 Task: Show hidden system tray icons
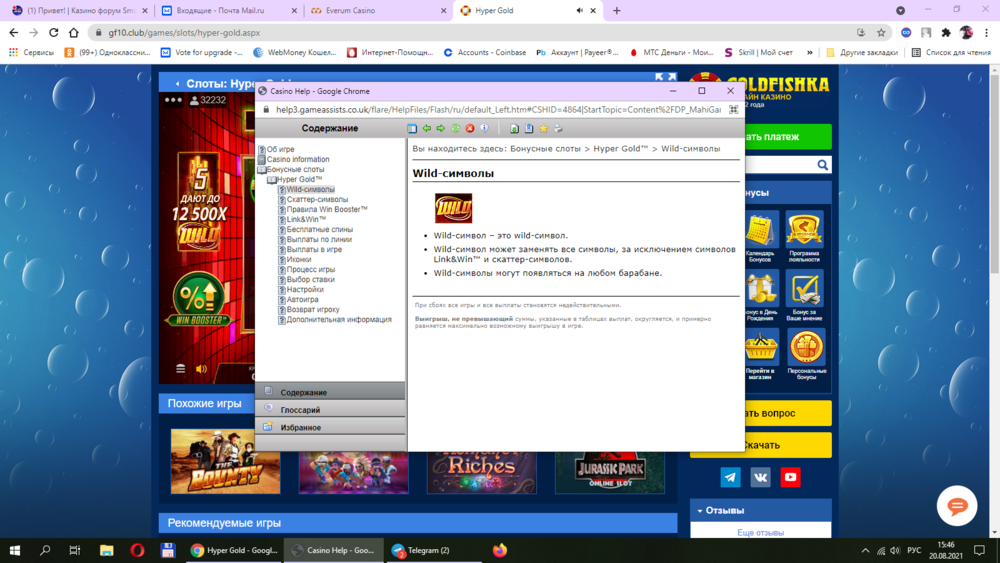point(865,550)
